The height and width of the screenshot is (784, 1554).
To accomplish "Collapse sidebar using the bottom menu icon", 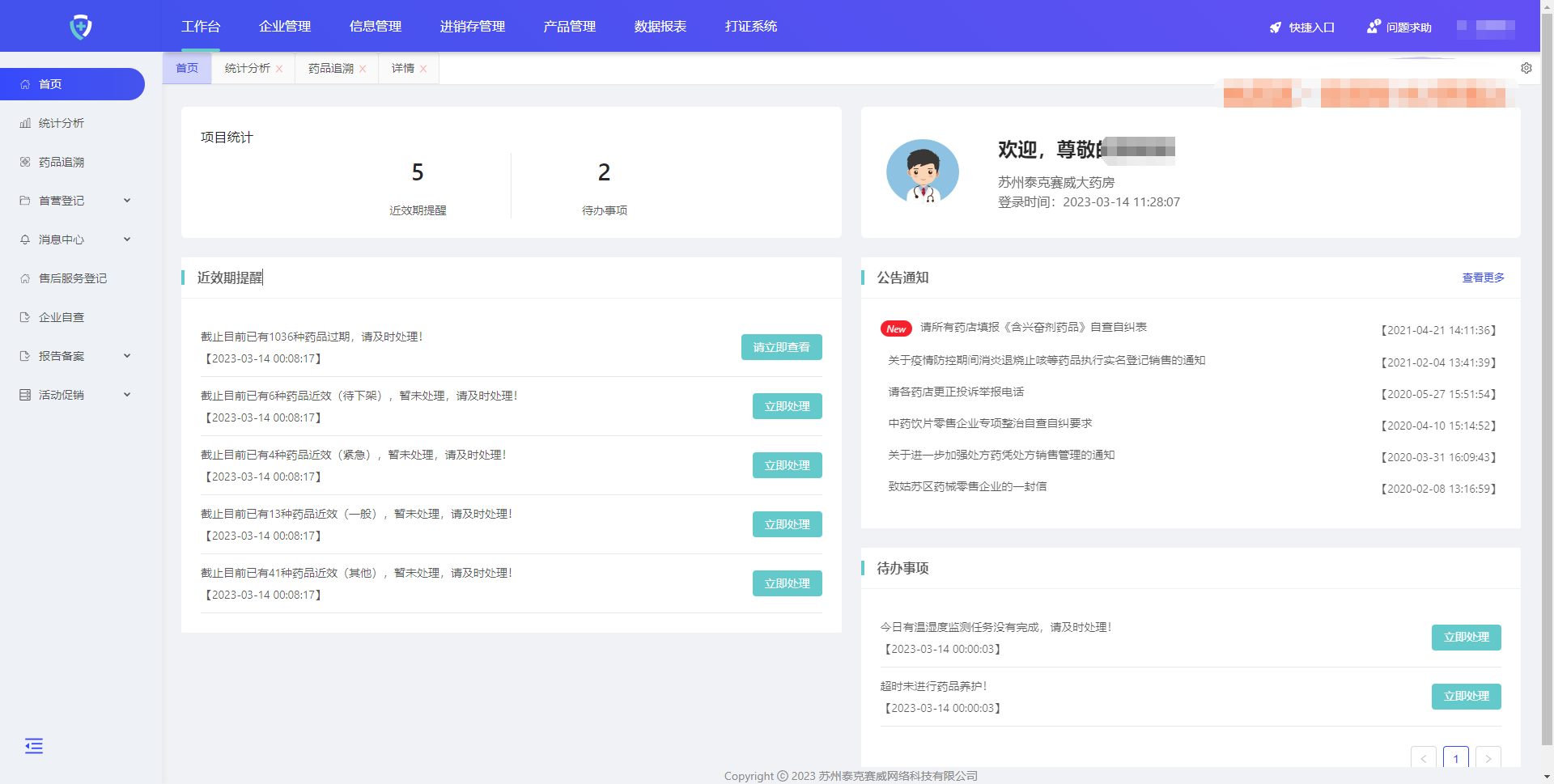I will coord(34,746).
